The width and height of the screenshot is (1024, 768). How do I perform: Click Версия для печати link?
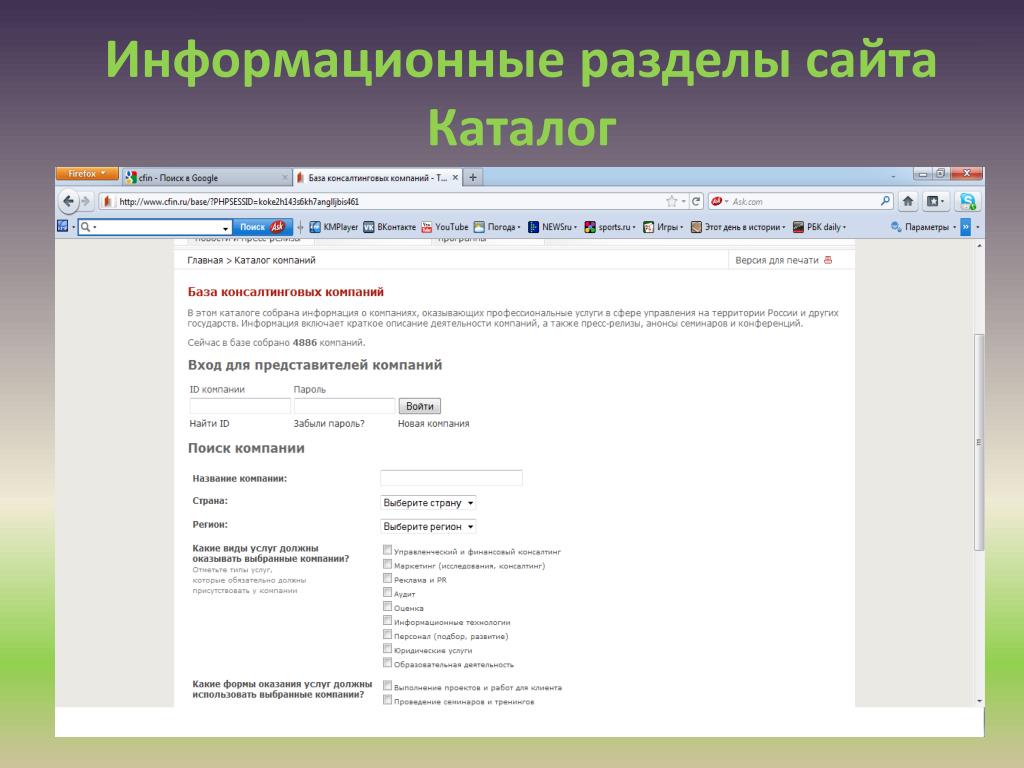(x=776, y=260)
